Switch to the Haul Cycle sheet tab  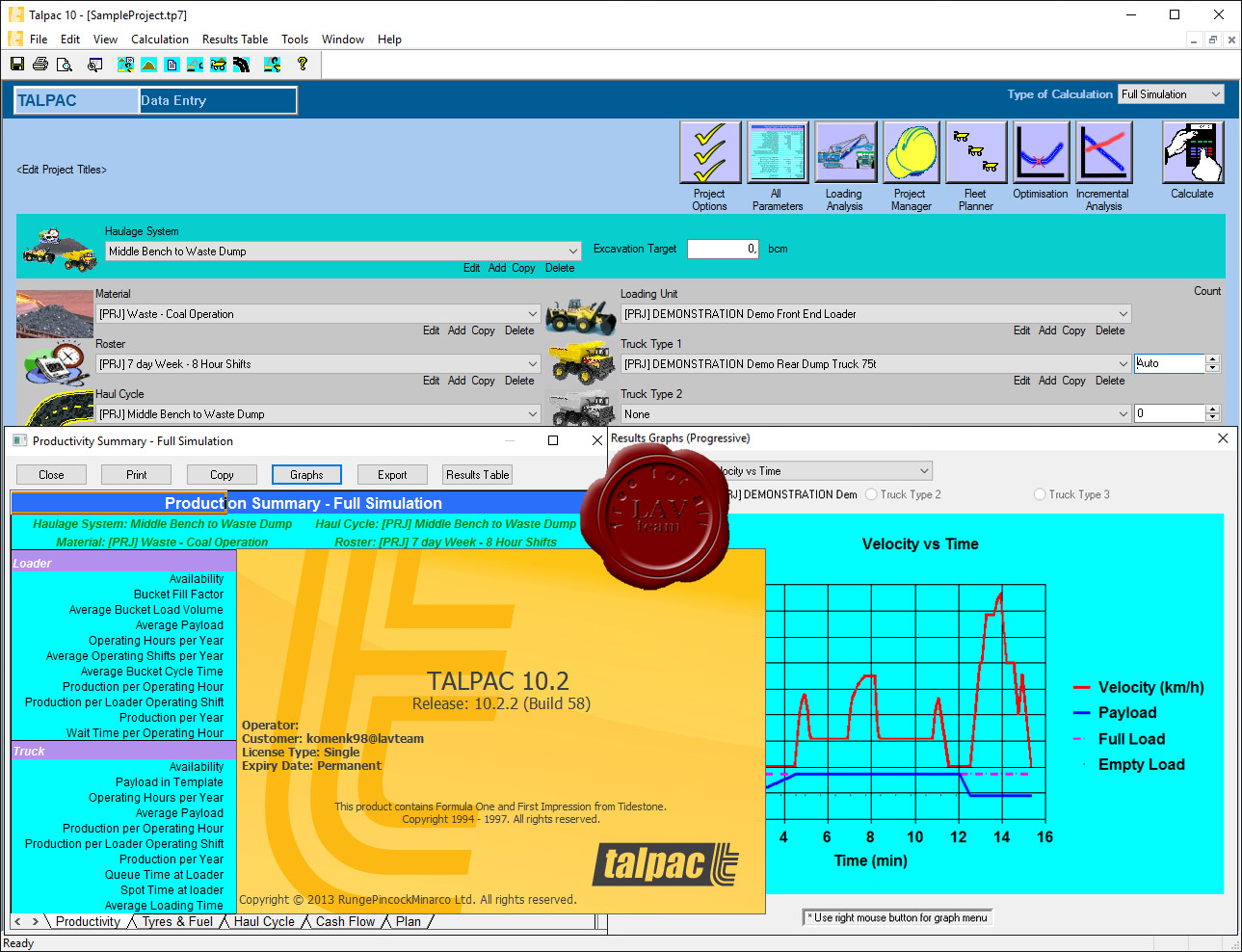point(264,921)
